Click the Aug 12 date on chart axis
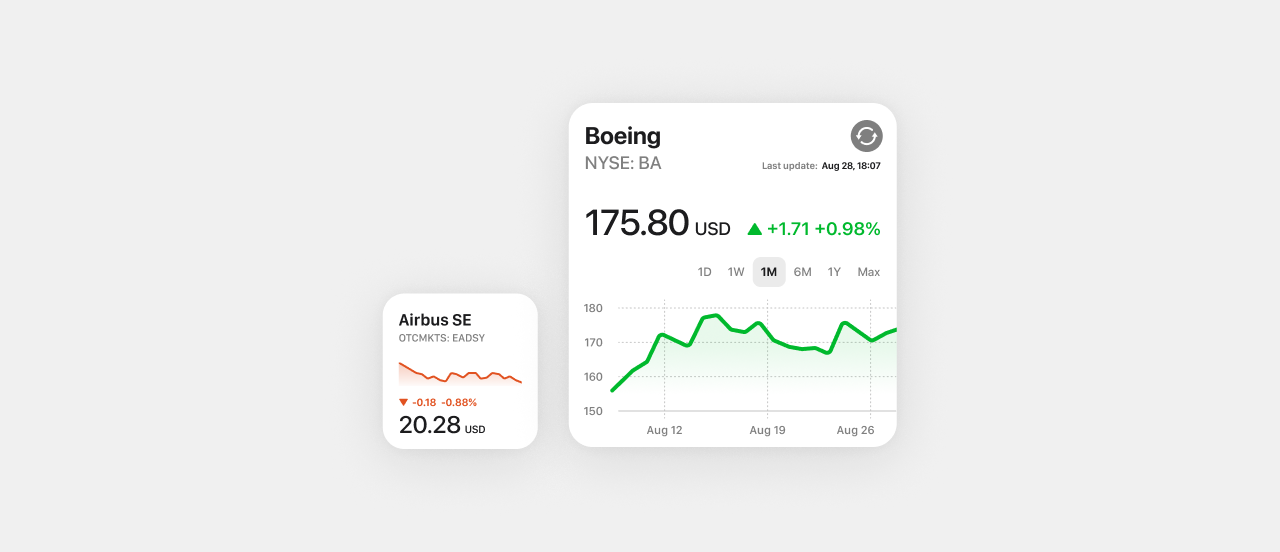This screenshot has height=552, width=1280. (x=664, y=430)
